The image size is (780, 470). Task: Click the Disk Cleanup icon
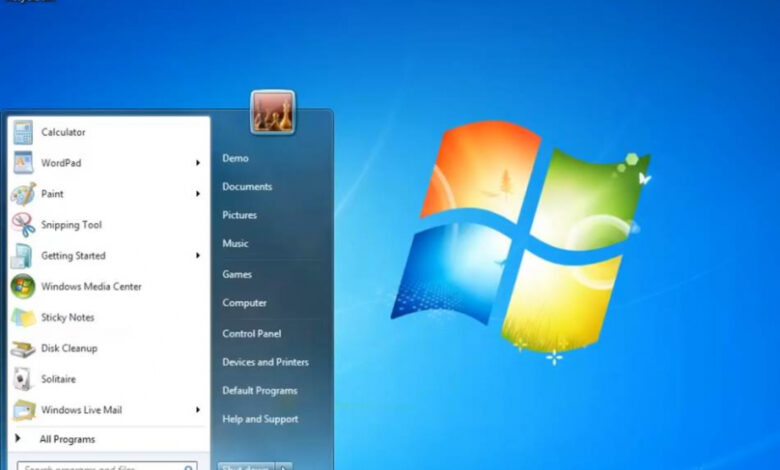pyautogui.click(x=23, y=349)
